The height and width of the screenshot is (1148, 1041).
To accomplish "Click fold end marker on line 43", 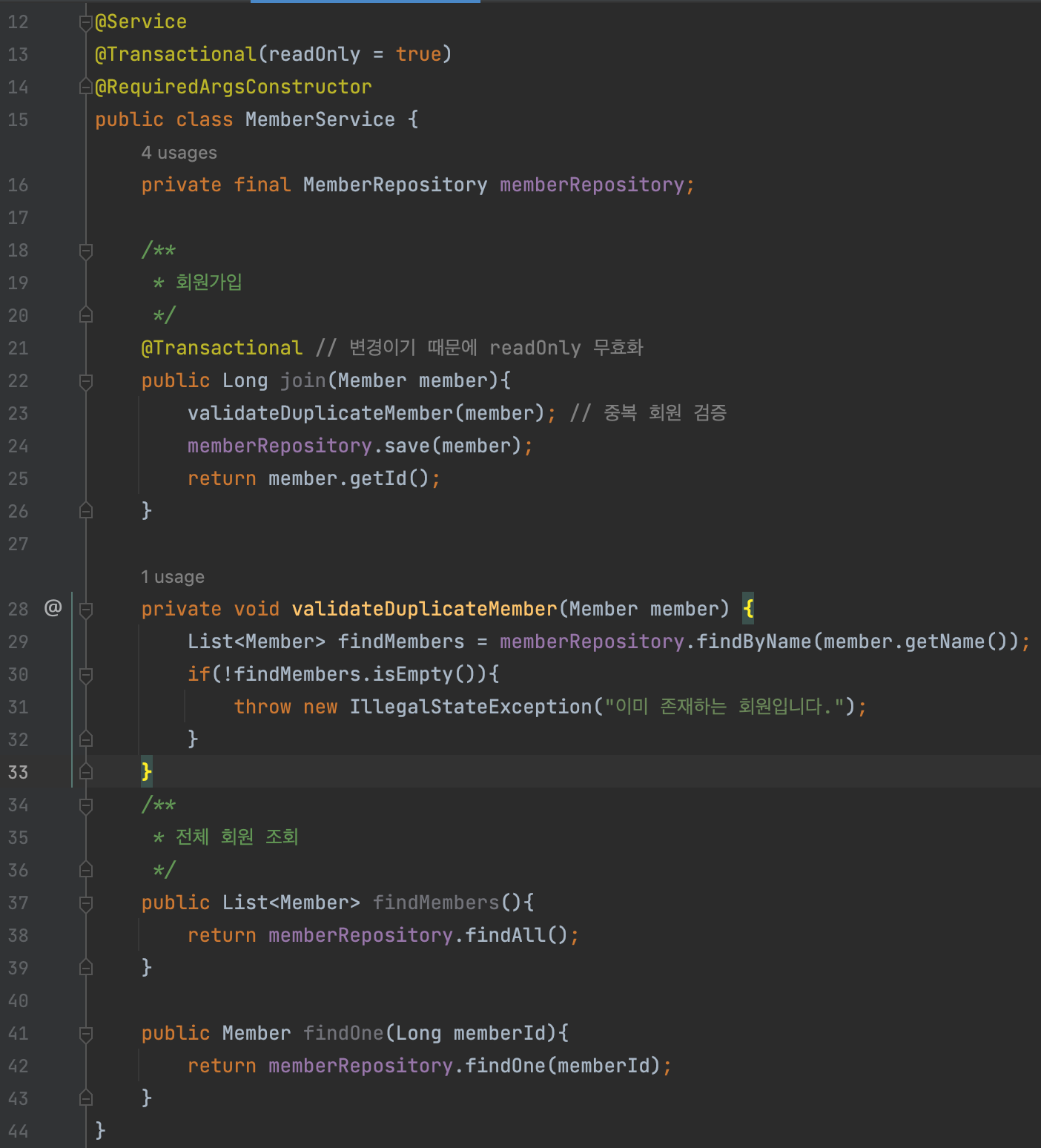I will coord(86,1099).
